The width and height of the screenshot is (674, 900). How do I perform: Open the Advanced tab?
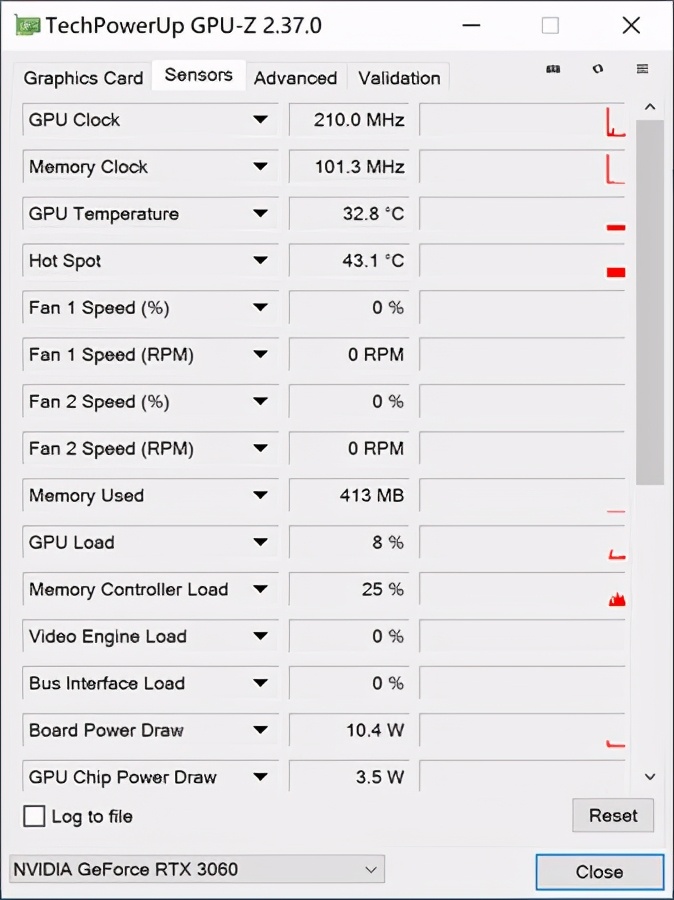pyautogui.click(x=295, y=78)
